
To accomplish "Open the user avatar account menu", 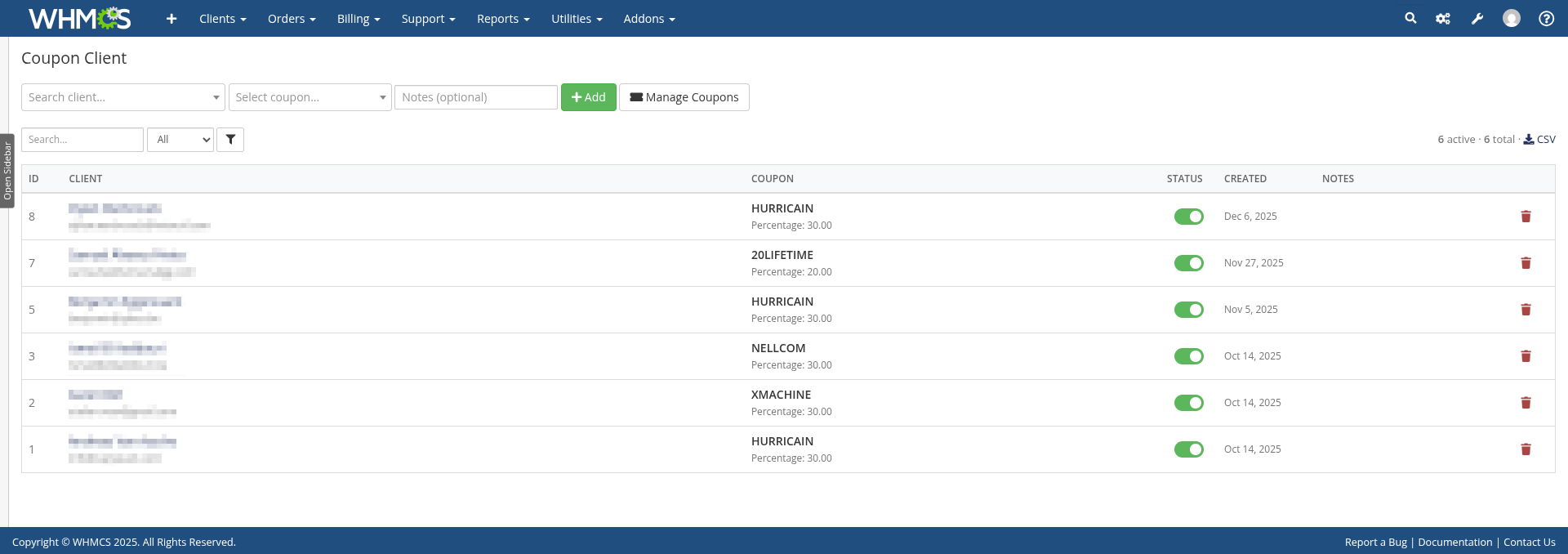I will [1512, 18].
